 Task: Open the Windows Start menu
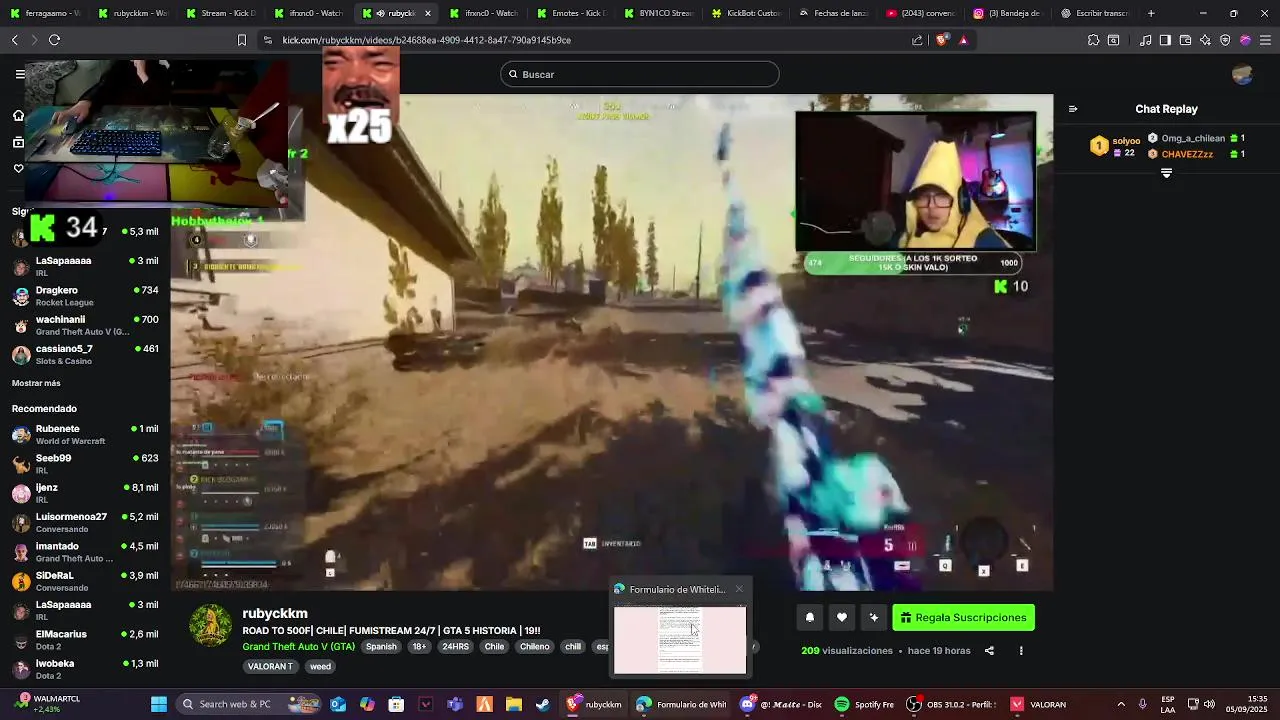pos(159,704)
